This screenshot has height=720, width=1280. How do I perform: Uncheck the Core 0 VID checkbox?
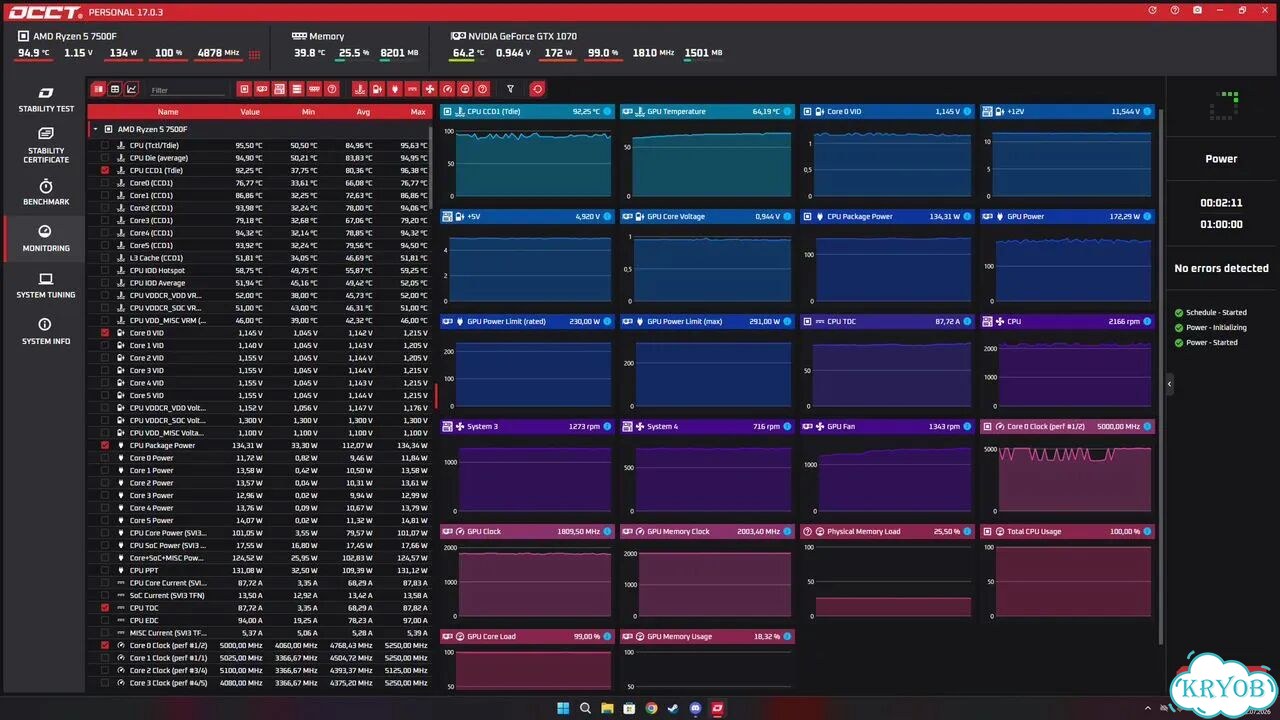click(x=105, y=333)
